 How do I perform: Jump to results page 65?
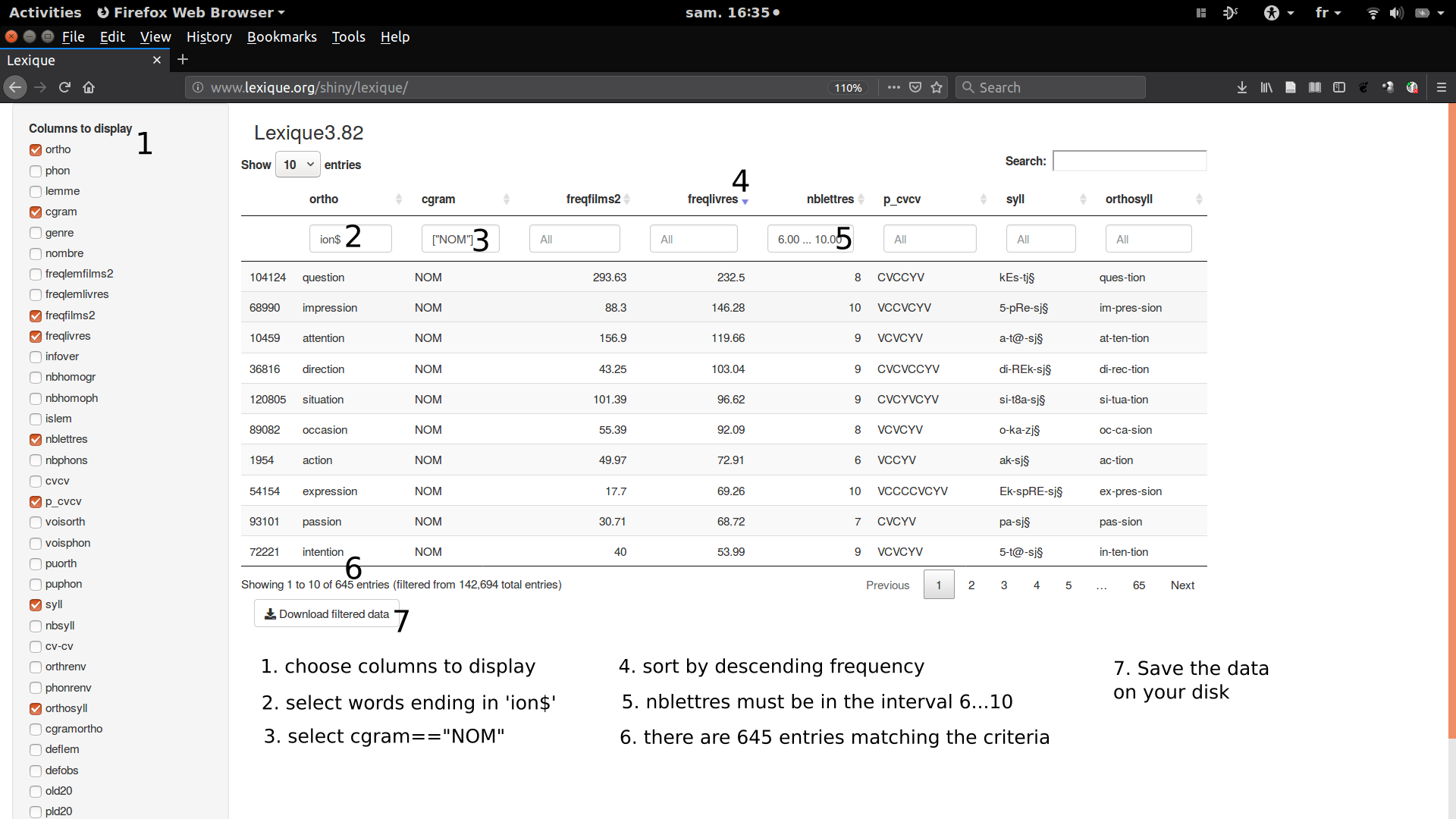pyautogui.click(x=1138, y=585)
